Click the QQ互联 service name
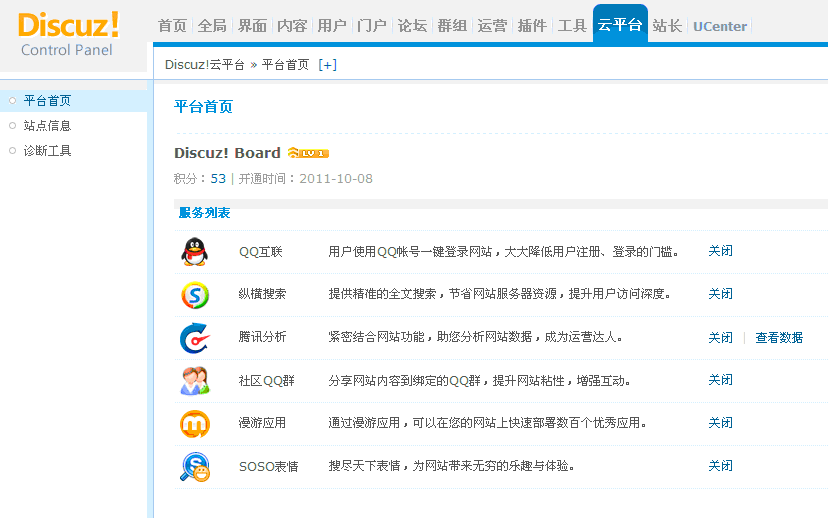The image size is (828, 518). pyautogui.click(x=261, y=252)
